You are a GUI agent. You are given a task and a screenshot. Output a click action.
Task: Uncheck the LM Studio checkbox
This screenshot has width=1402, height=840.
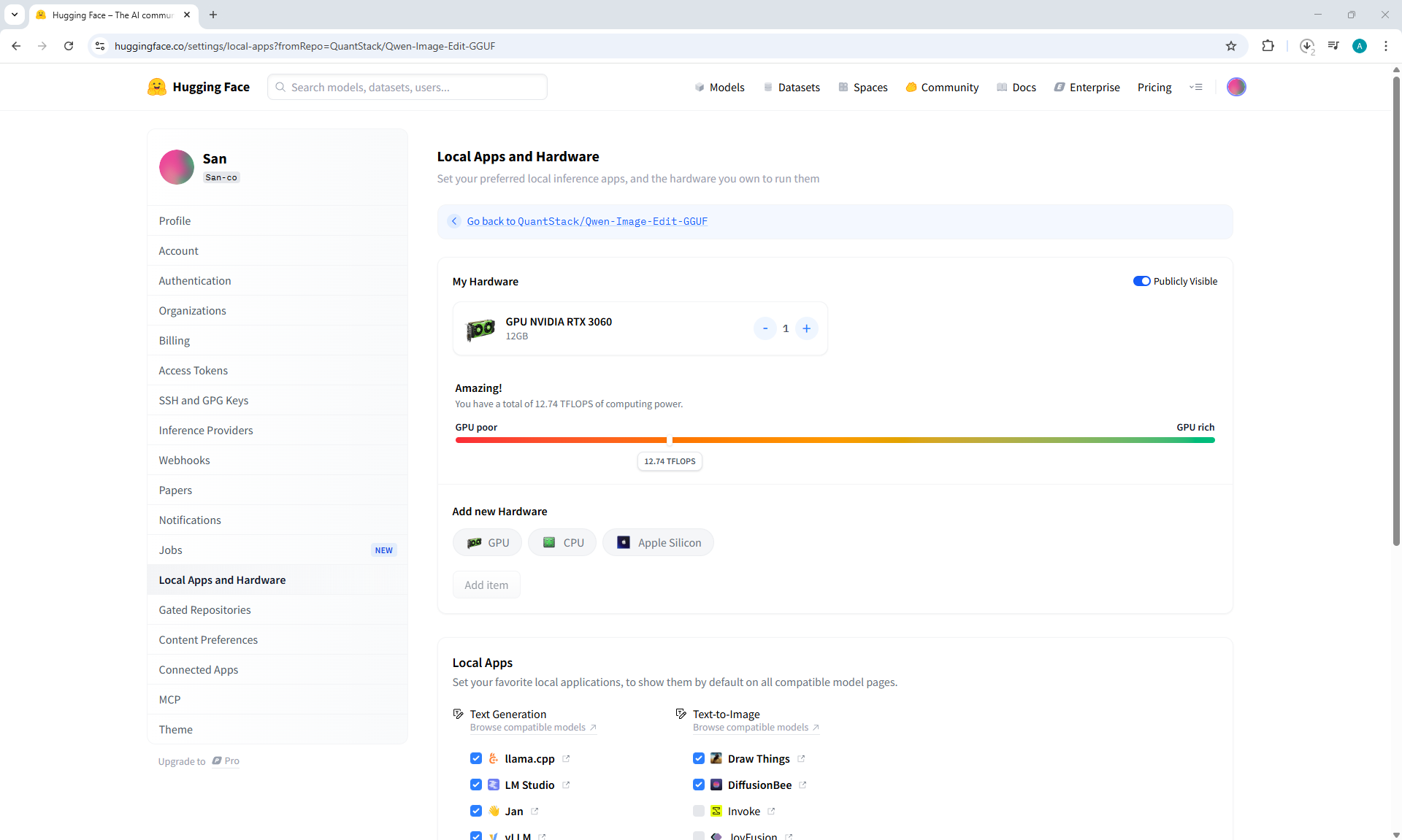[476, 785]
